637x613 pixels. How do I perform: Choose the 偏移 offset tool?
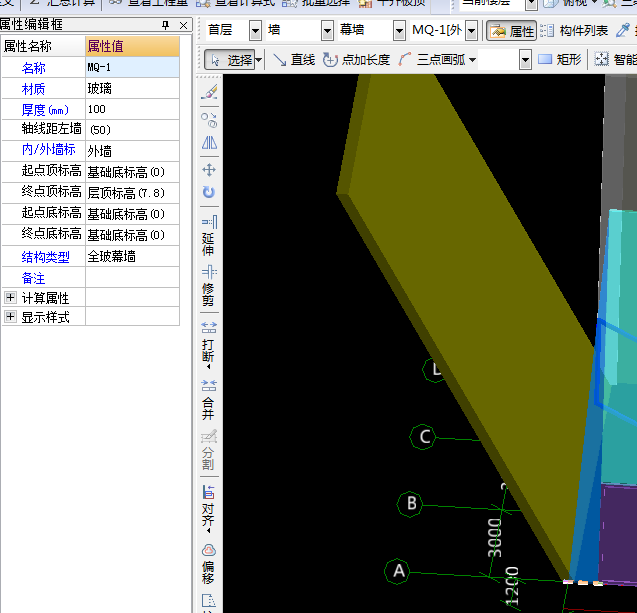209,564
